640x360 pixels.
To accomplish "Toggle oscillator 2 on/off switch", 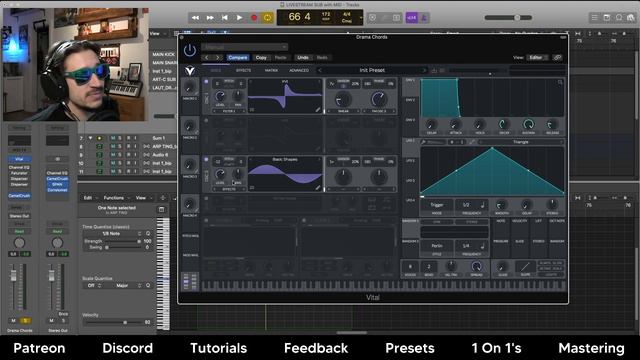I will click(206, 121).
